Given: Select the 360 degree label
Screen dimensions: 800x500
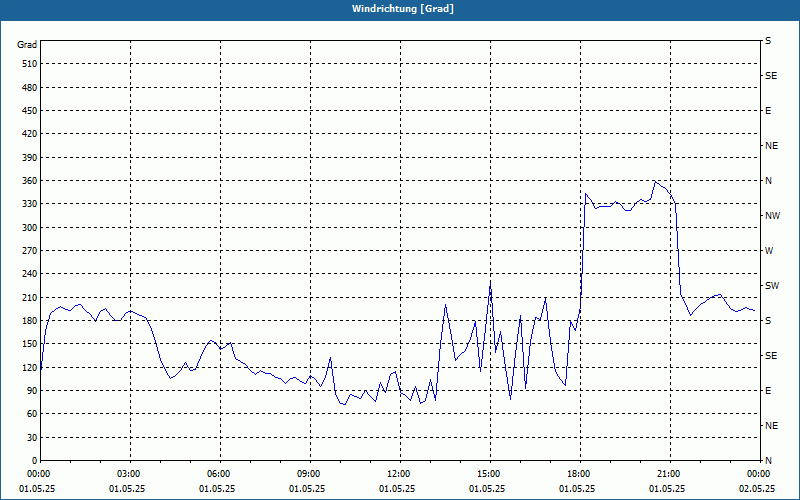Looking at the screenshot, I should tap(29, 181).
